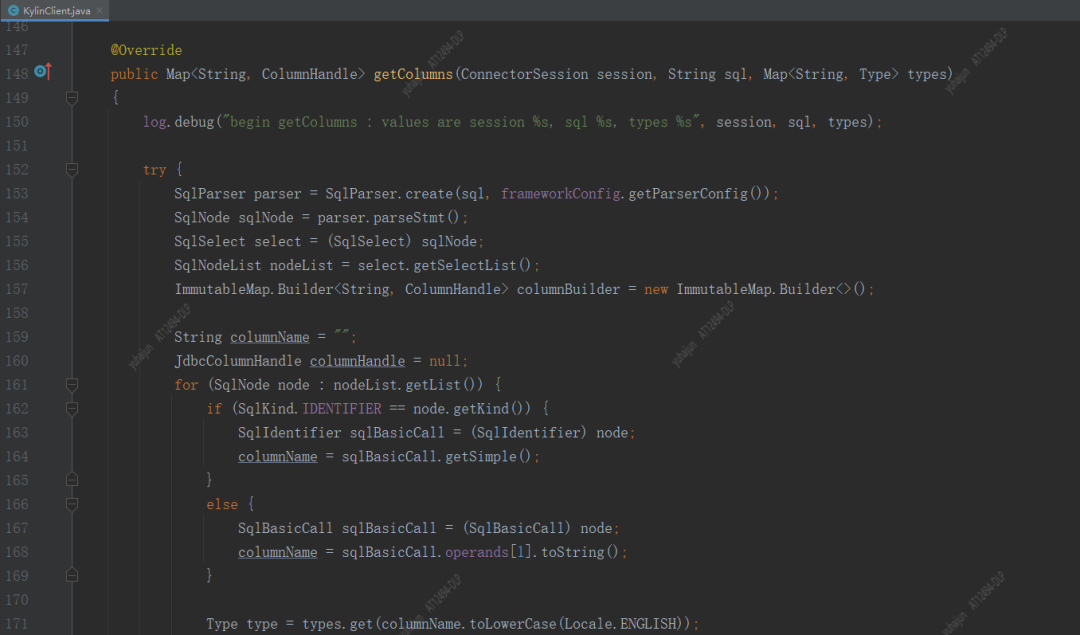
Task: Click the fold end marker at line 169
Action: [72, 576]
